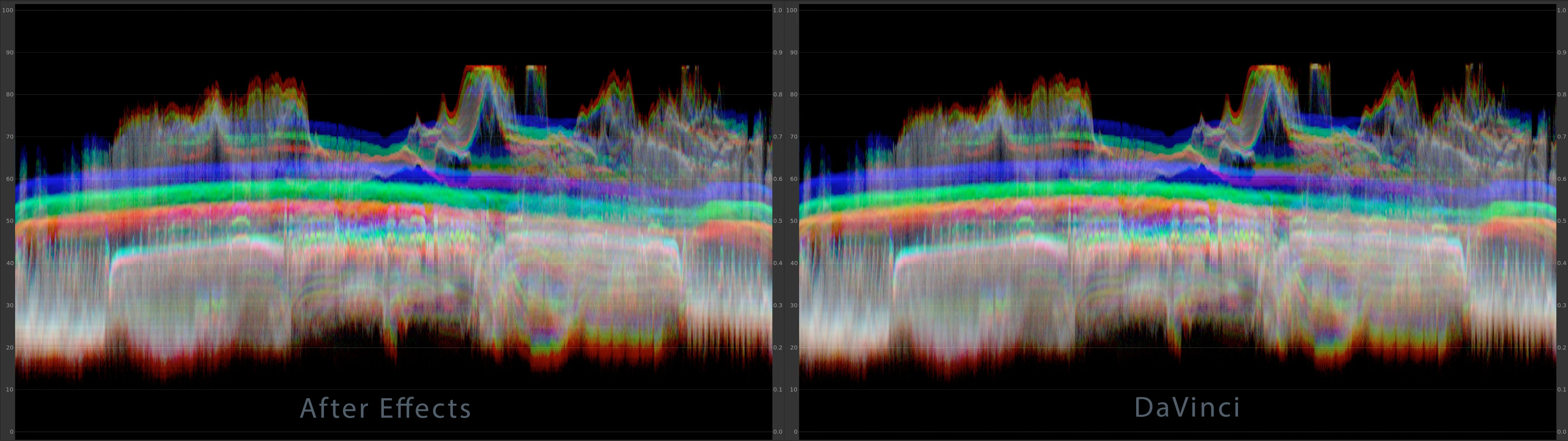Click the 50 mark on the After Effects scope's left scale
This screenshot has height=441, width=1568.
9,221
